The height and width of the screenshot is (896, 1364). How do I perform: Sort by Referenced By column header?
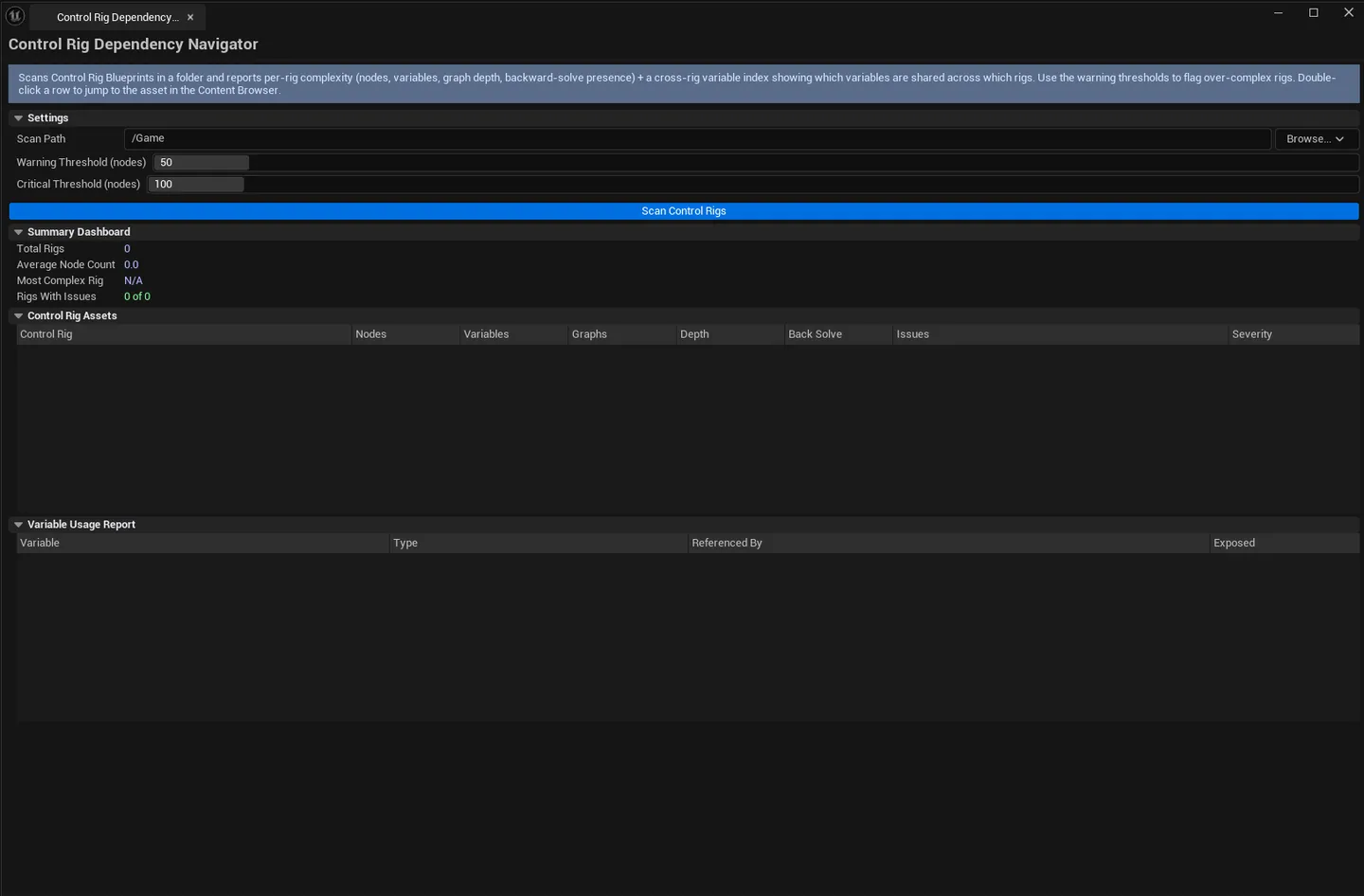click(x=949, y=544)
